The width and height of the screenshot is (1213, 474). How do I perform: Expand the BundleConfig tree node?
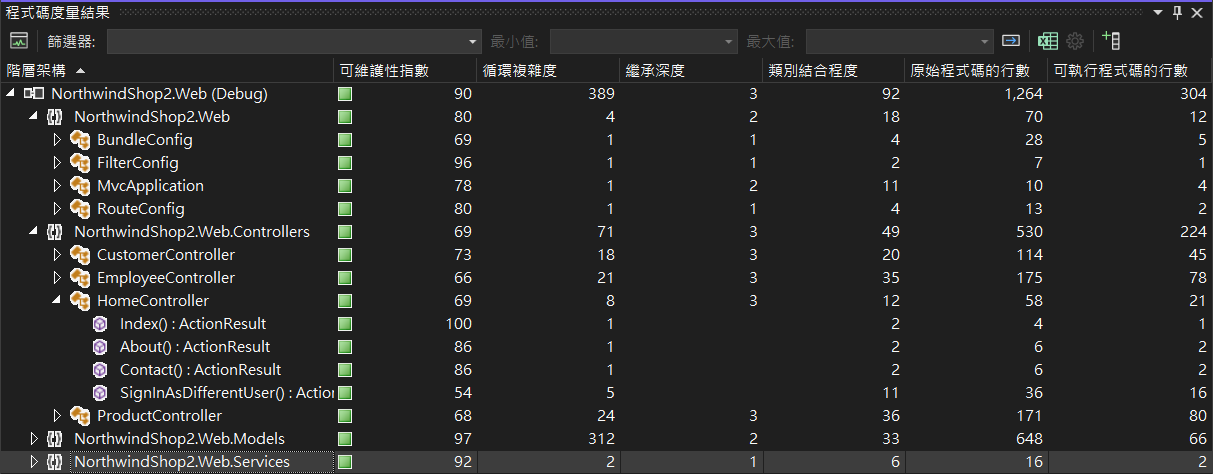(x=57, y=140)
